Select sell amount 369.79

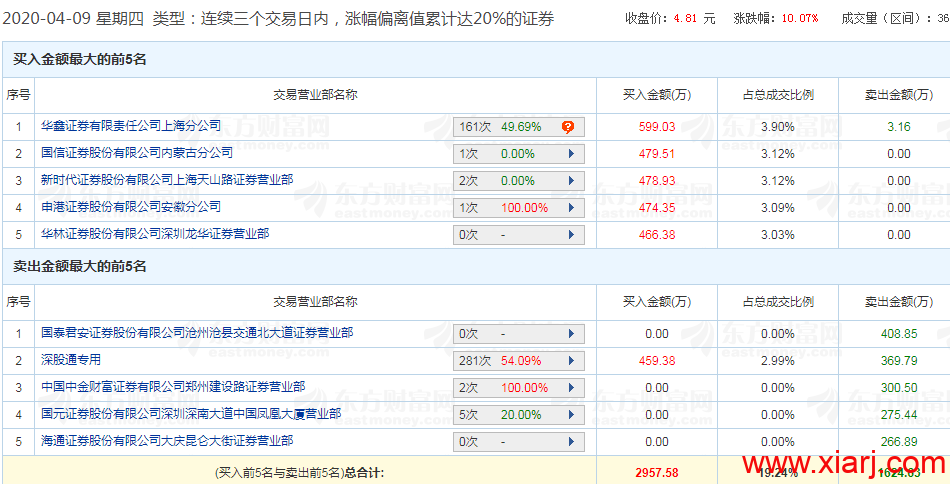(899, 361)
